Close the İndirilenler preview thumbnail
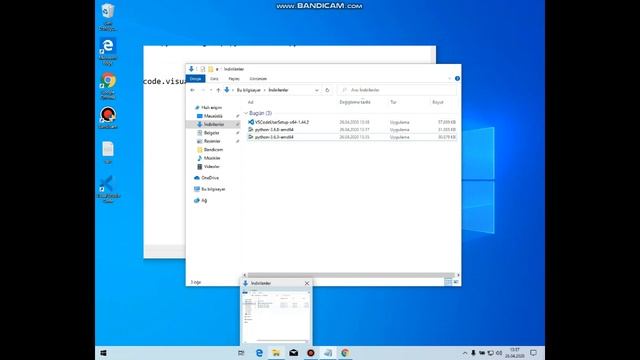 [307, 283]
